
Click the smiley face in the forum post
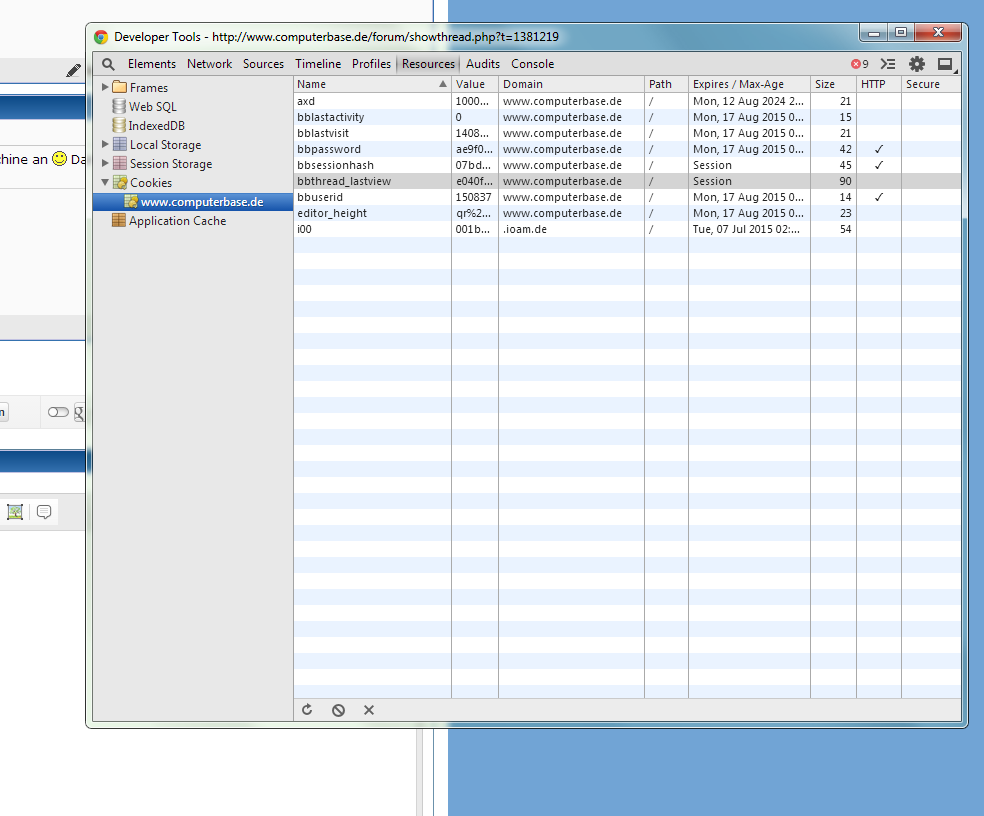point(60,158)
